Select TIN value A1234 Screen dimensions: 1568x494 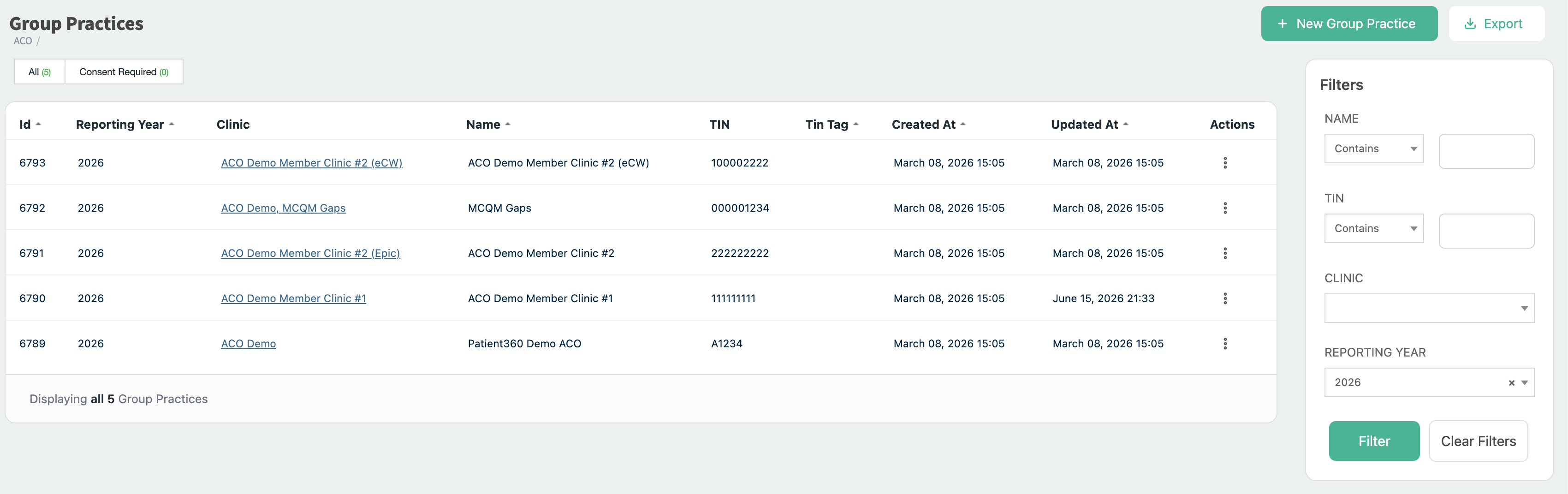pyautogui.click(x=727, y=344)
